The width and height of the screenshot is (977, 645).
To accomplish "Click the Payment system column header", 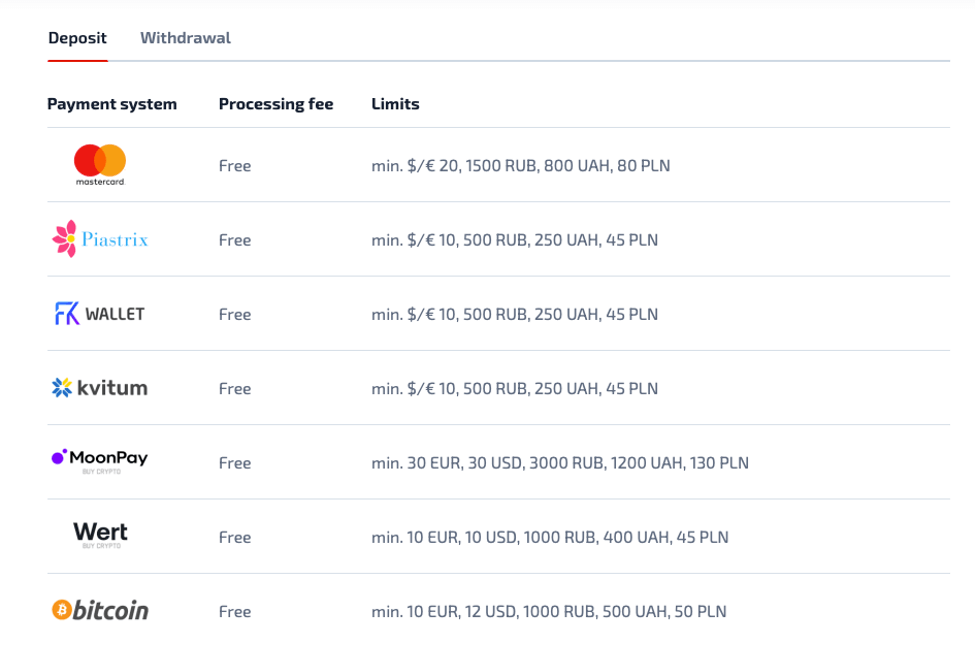I will point(112,104).
